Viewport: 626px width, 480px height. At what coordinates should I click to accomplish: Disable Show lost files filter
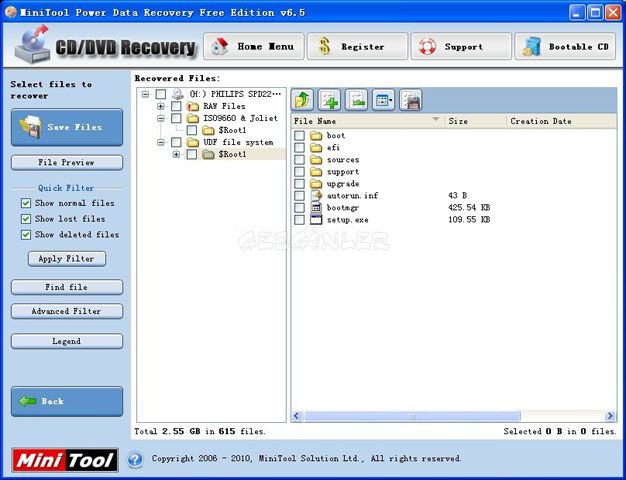(26, 219)
